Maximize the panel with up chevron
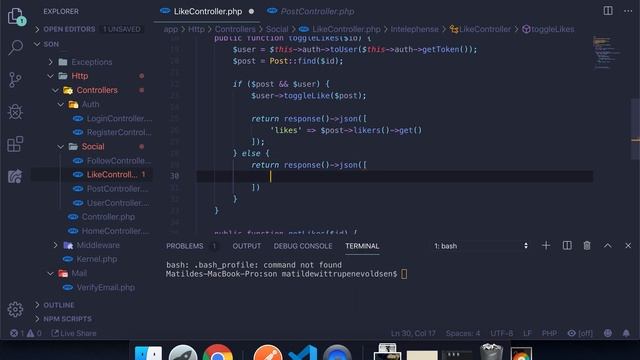The height and width of the screenshot is (360, 640). click(607, 245)
